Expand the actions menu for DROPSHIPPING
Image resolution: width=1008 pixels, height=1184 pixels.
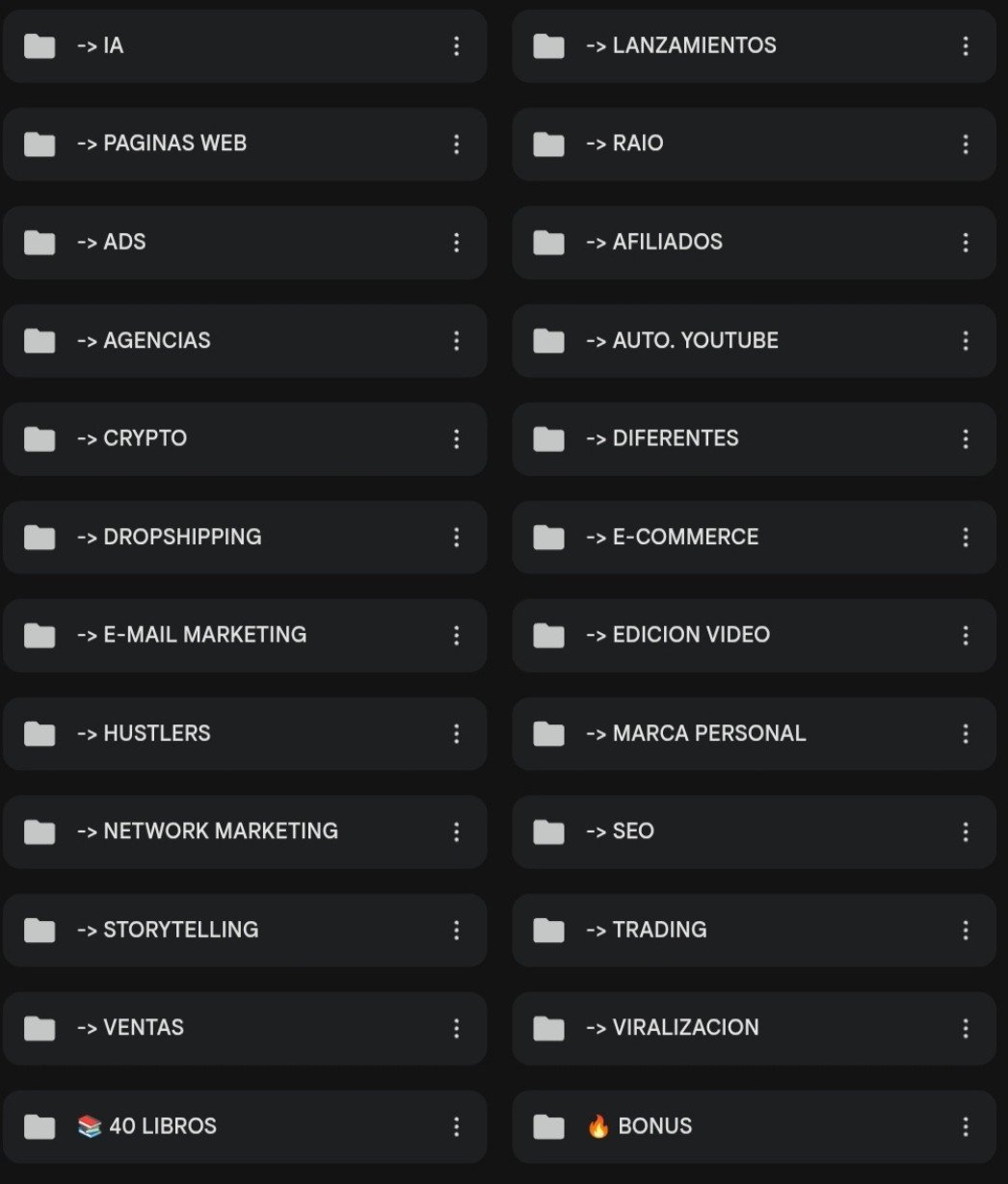tap(457, 538)
